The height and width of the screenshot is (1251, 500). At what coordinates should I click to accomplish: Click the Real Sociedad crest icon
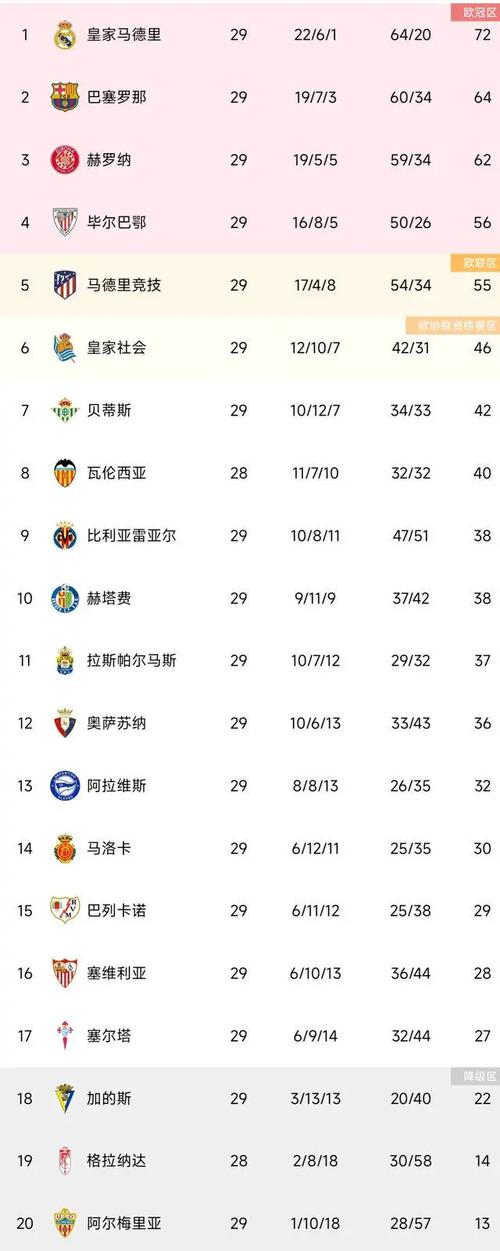click(65, 347)
